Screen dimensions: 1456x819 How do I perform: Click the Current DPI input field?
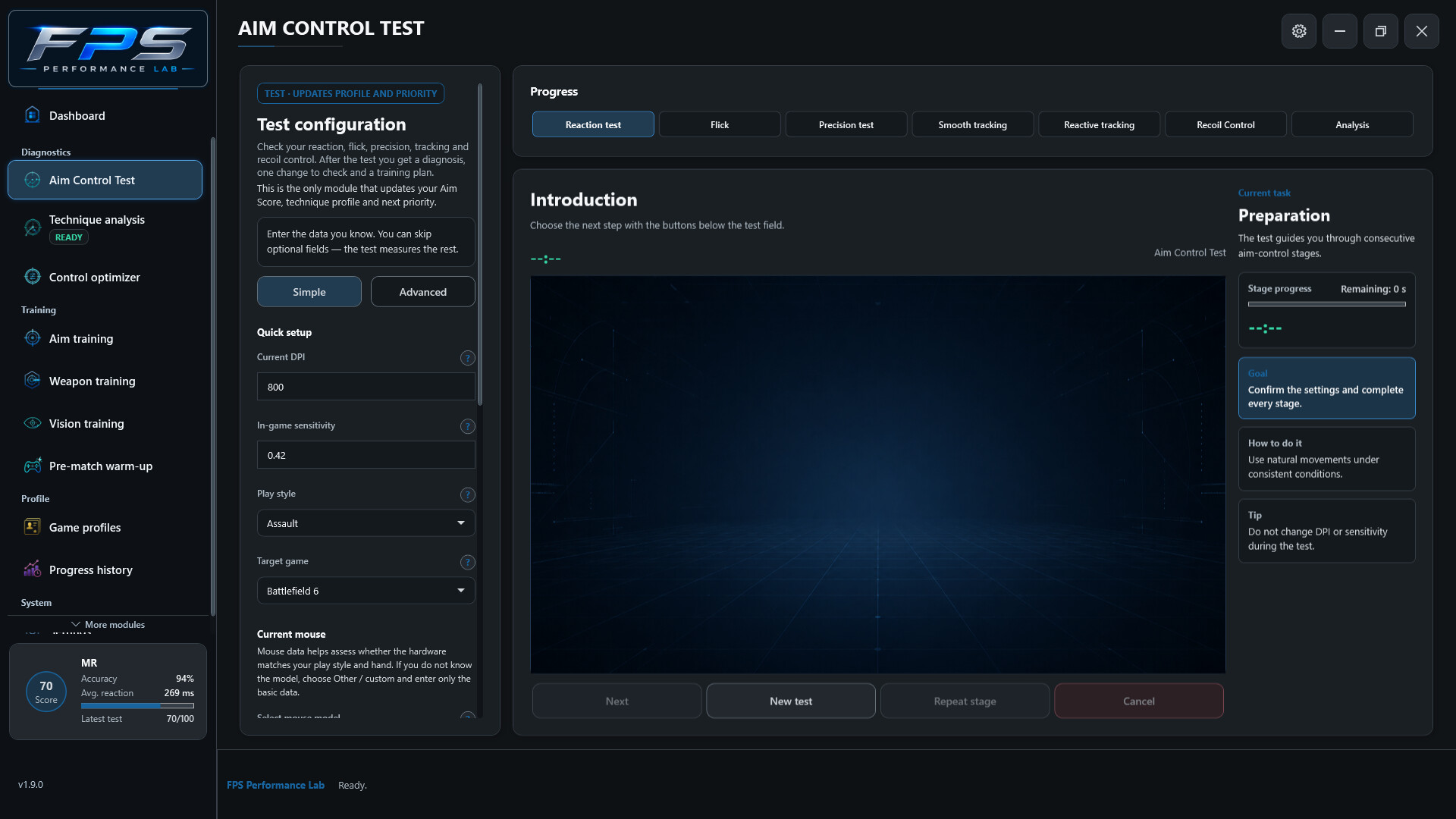pyautogui.click(x=366, y=387)
